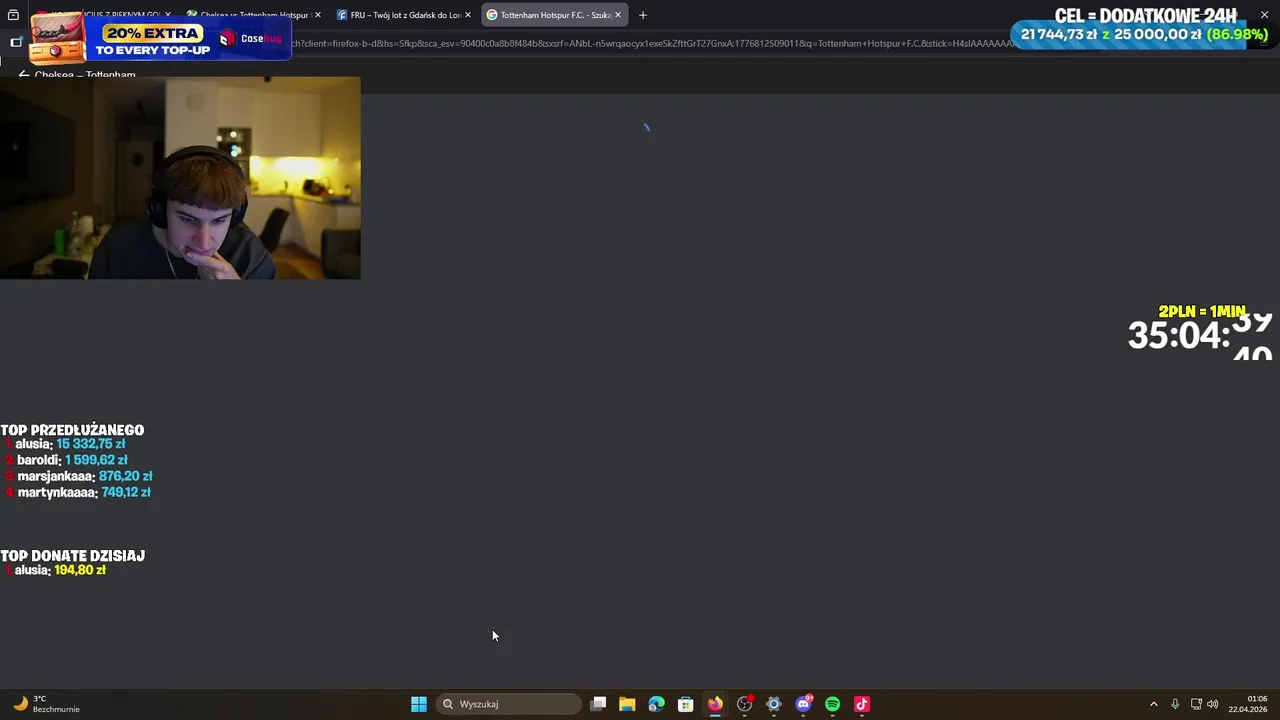Click the martynkaaaa 749,12 zł entry
1280x720 pixels.
click(x=78, y=492)
